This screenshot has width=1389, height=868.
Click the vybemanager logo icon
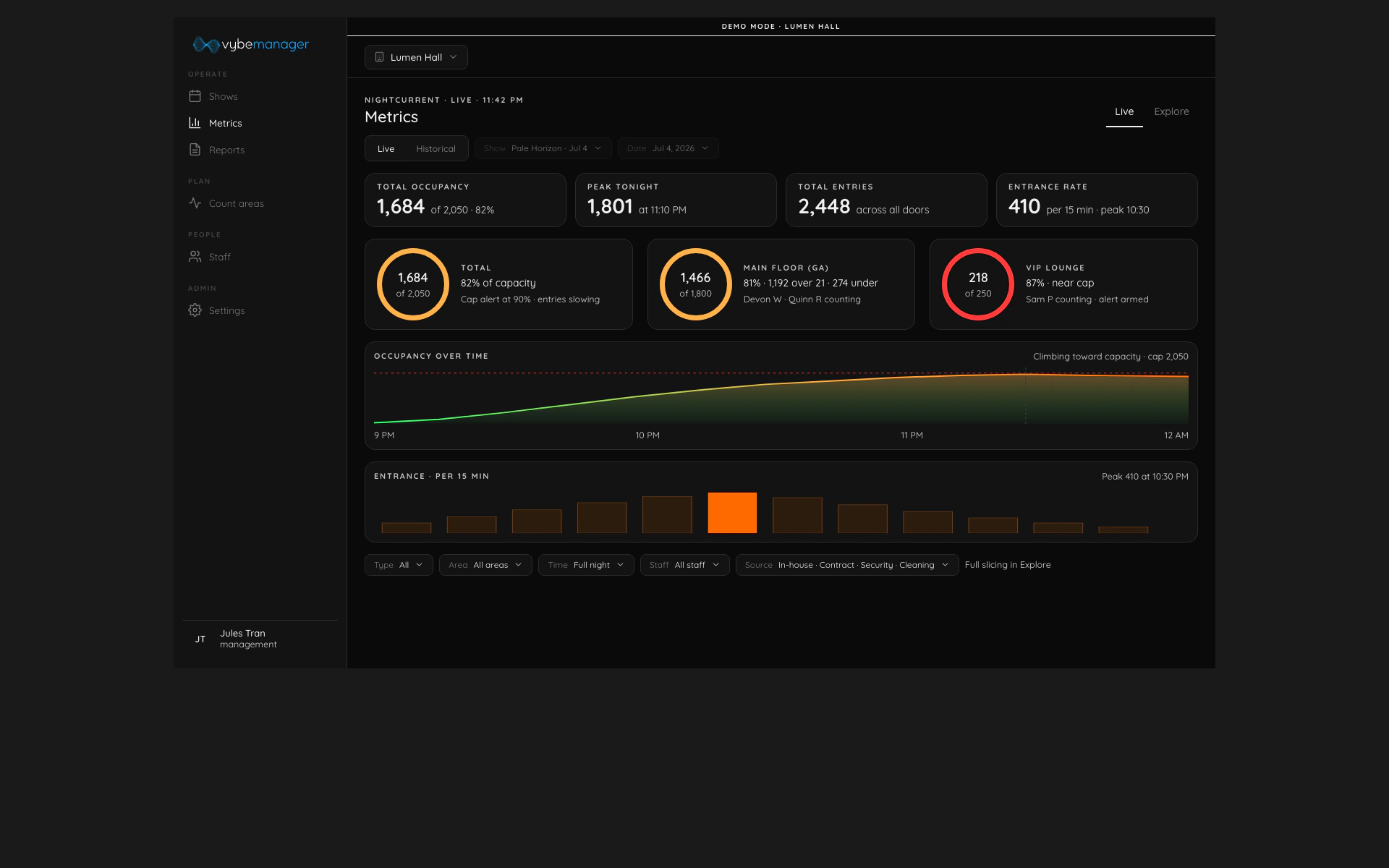click(206, 45)
